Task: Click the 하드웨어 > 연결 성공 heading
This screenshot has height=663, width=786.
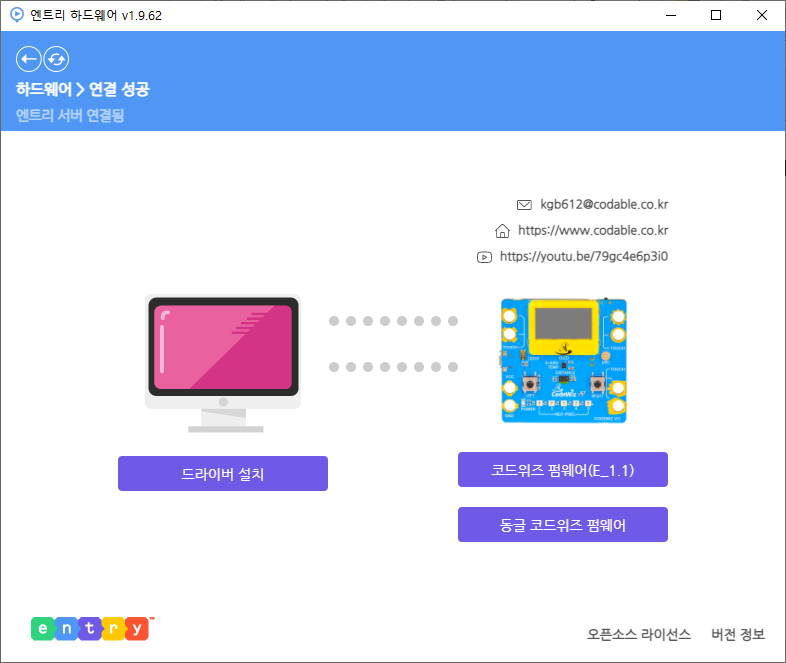Action: click(x=83, y=89)
